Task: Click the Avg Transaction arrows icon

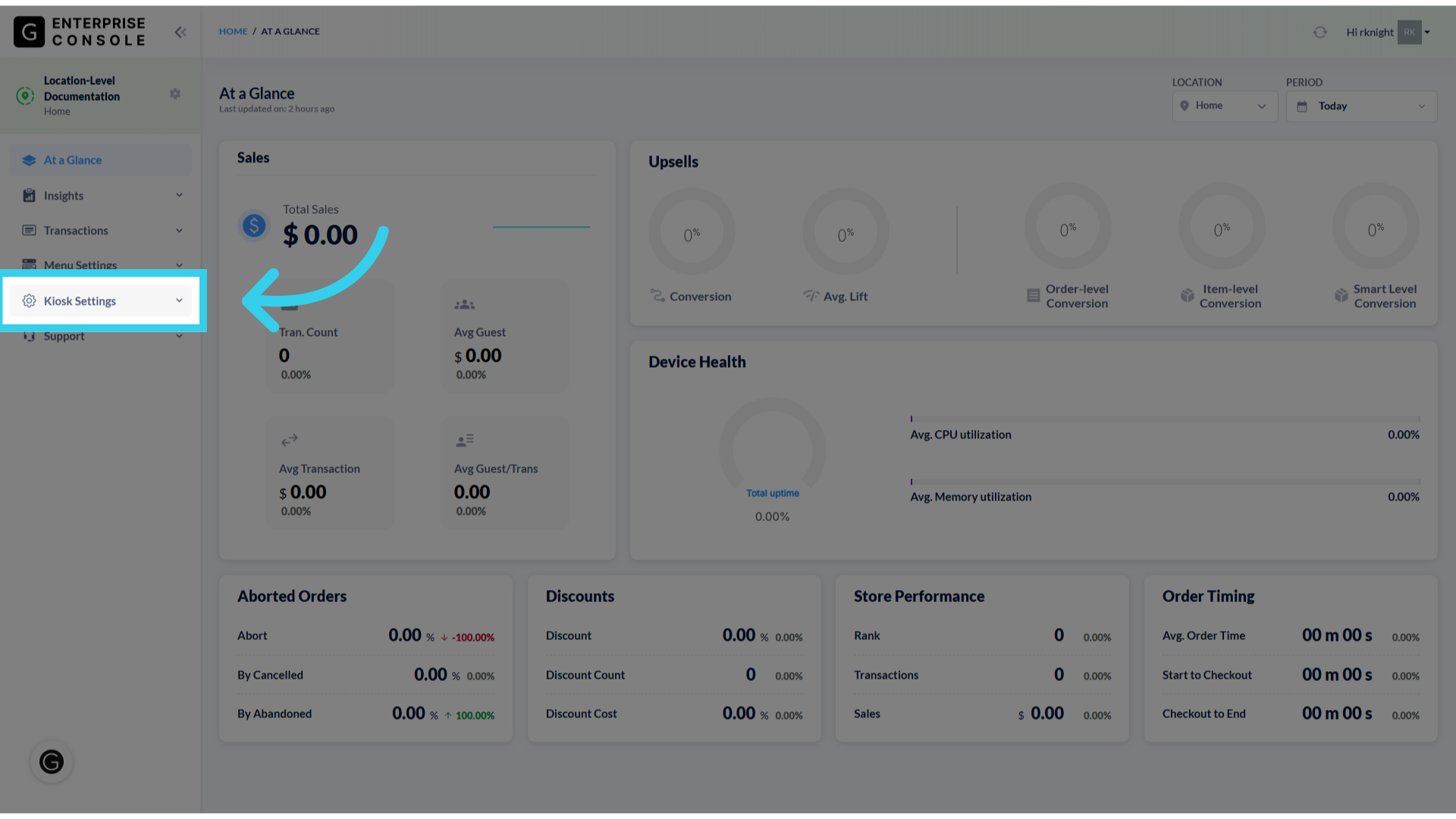Action: point(289,440)
